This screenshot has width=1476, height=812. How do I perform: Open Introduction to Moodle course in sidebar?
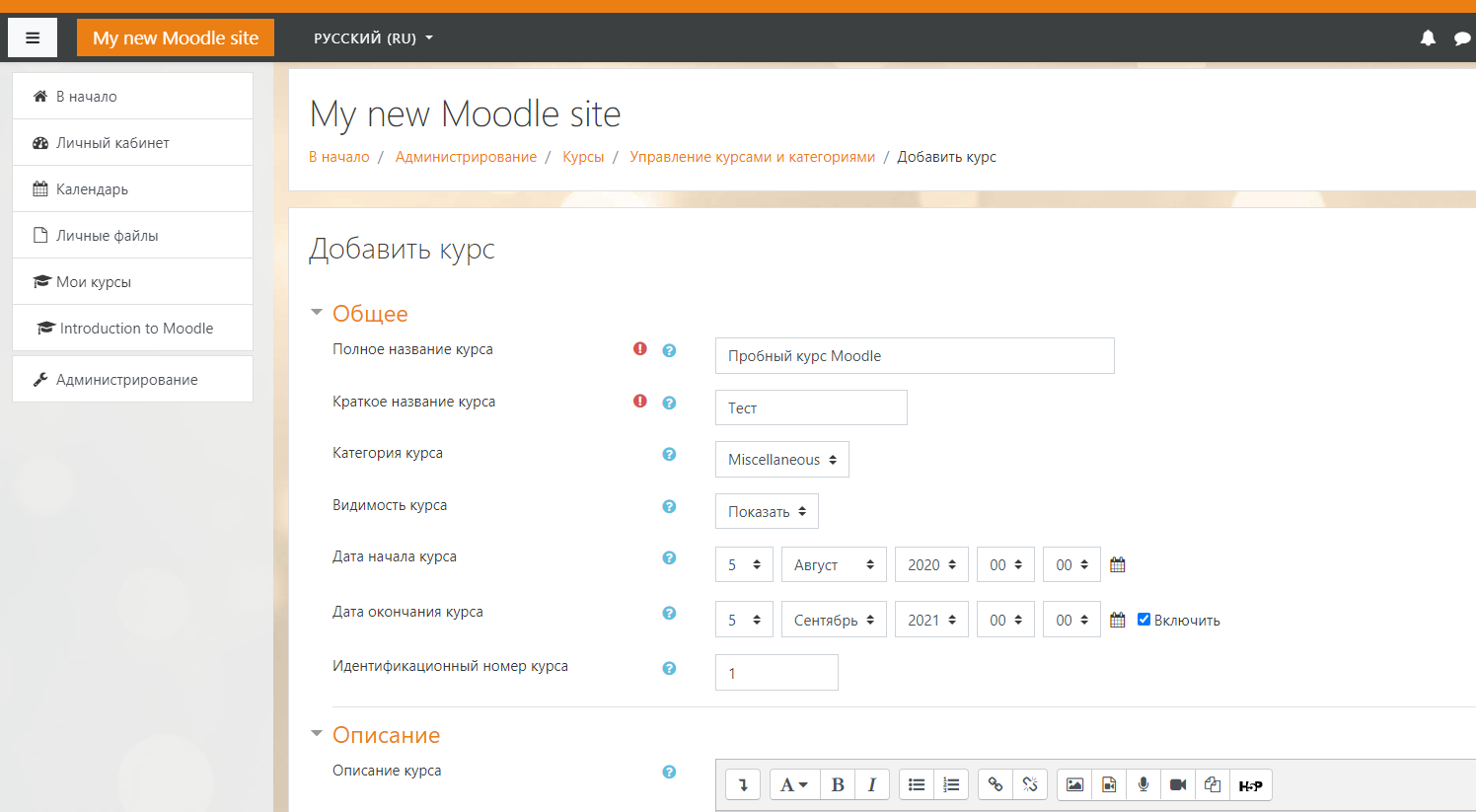coord(132,328)
